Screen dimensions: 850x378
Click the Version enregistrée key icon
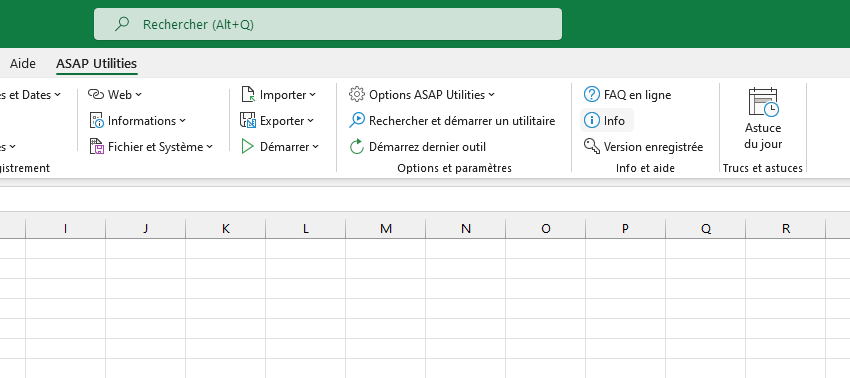pos(591,146)
